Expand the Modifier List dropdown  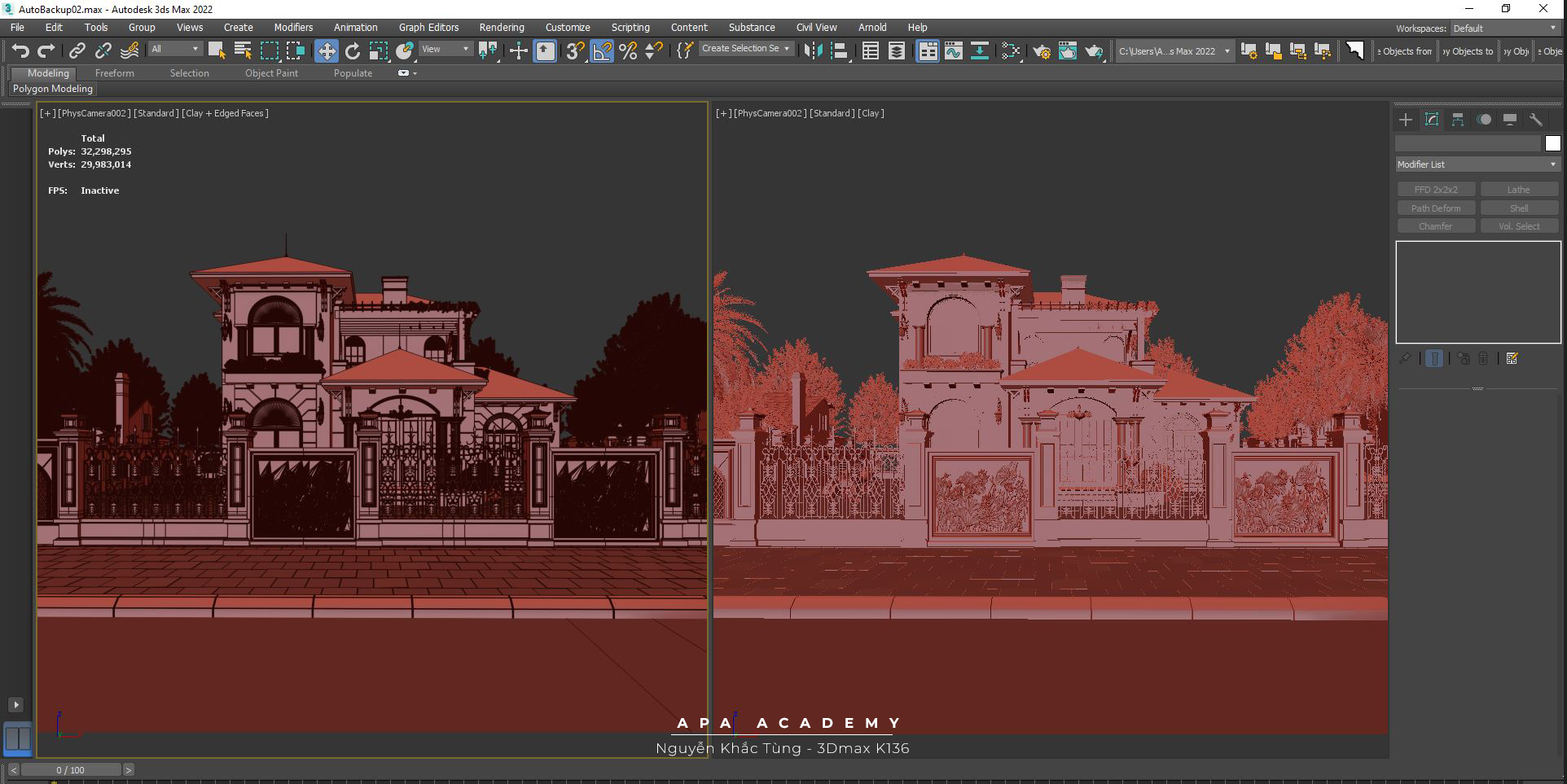pos(1477,164)
